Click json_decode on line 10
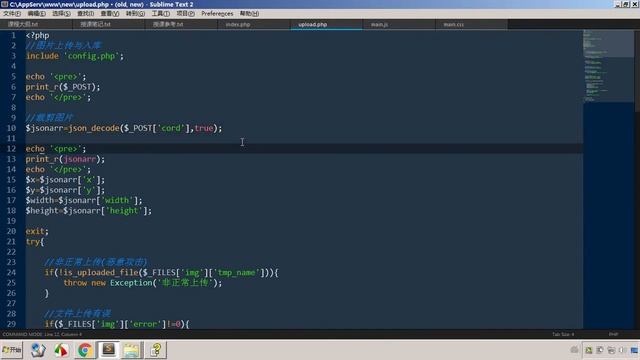The width and height of the screenshot is (640, 360). pos(93,128)
